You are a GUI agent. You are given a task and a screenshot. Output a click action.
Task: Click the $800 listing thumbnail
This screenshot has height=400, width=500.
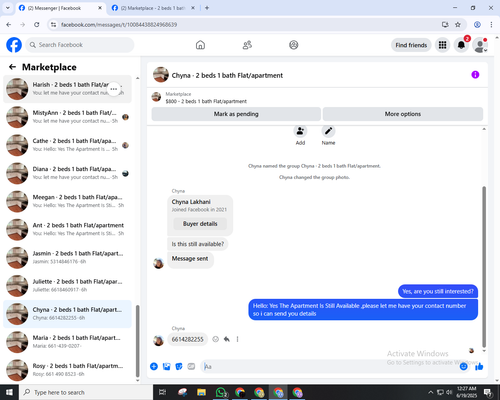(156, 97)
